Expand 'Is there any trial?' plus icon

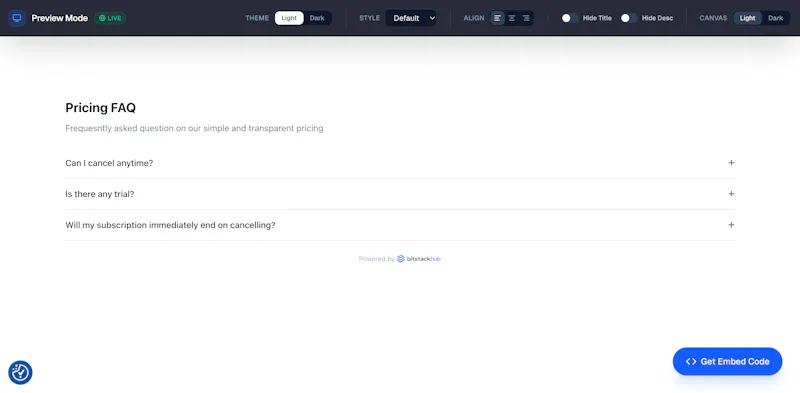[x=731, y=194]
